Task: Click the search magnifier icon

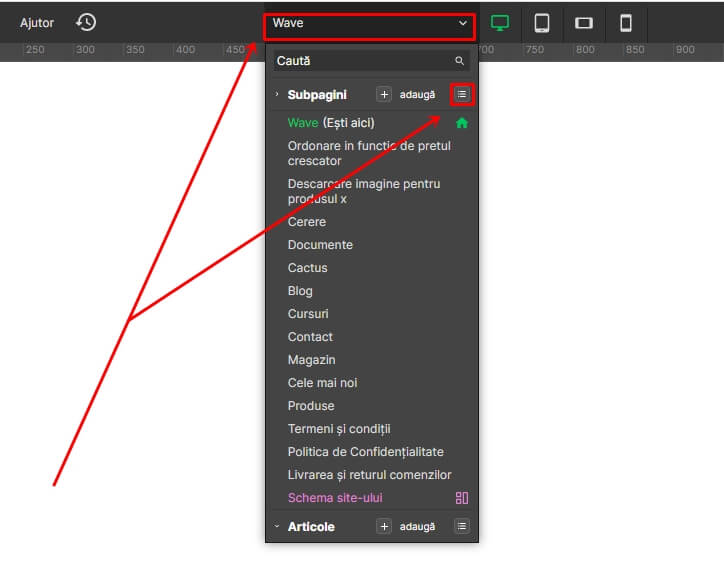Action: (x=459, y=61)
